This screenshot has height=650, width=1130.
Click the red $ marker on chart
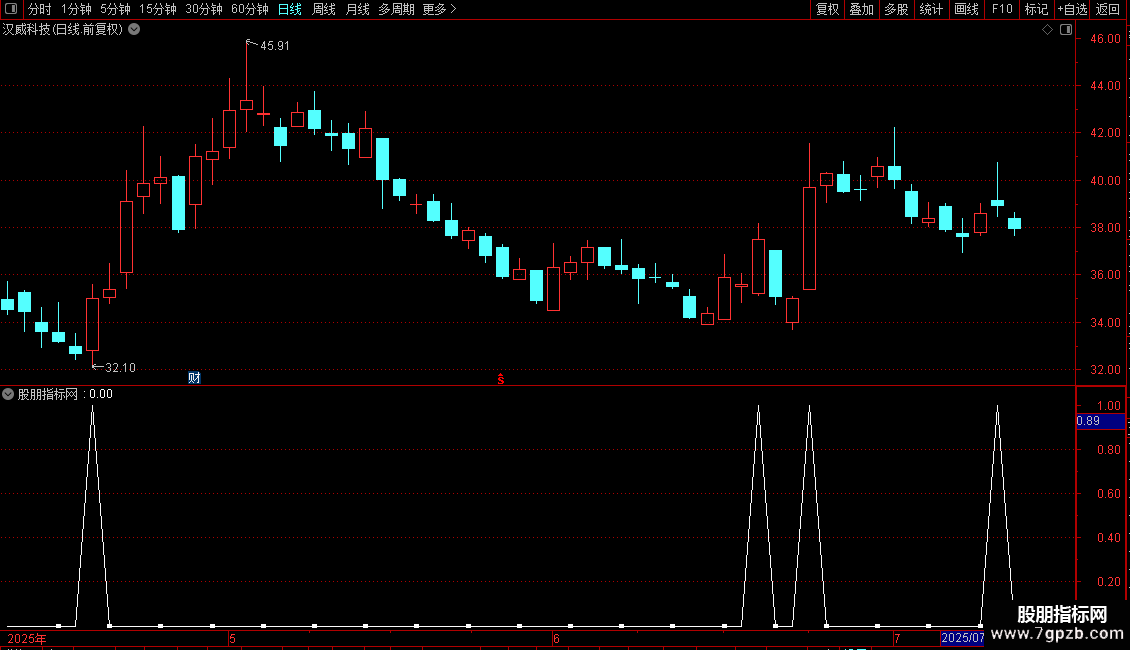(501, 379)
